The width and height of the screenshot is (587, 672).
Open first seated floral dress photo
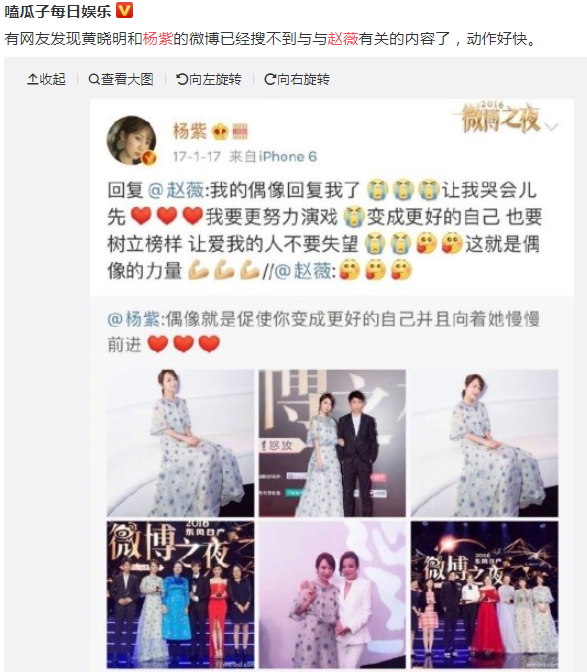point(180,443)
